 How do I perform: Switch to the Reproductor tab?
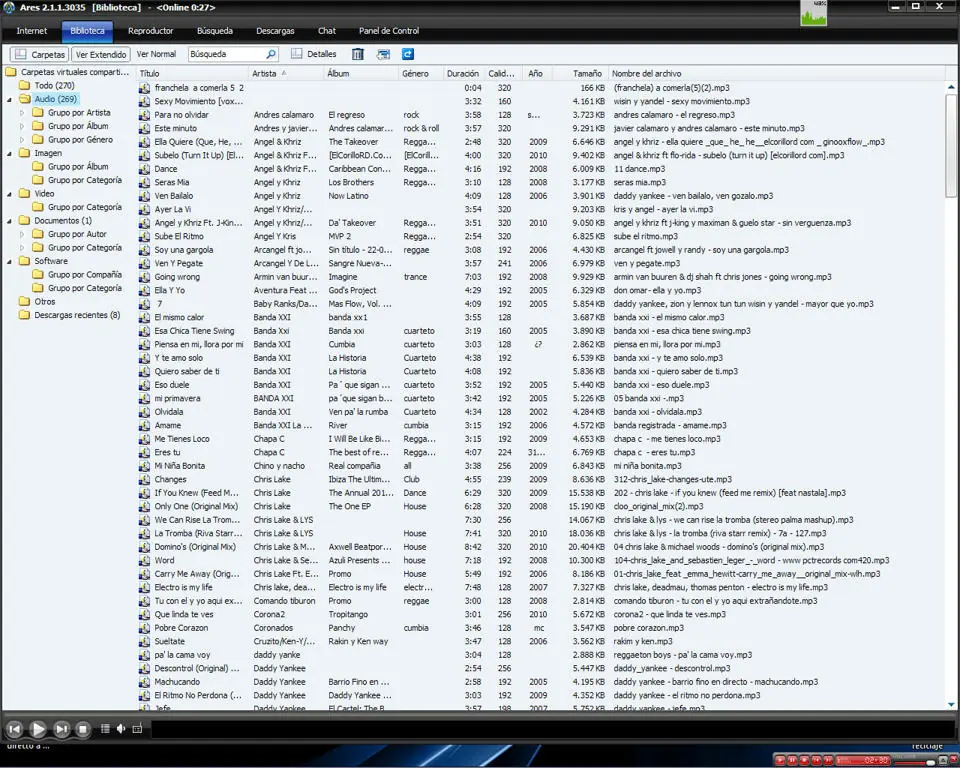pos(151,31)
